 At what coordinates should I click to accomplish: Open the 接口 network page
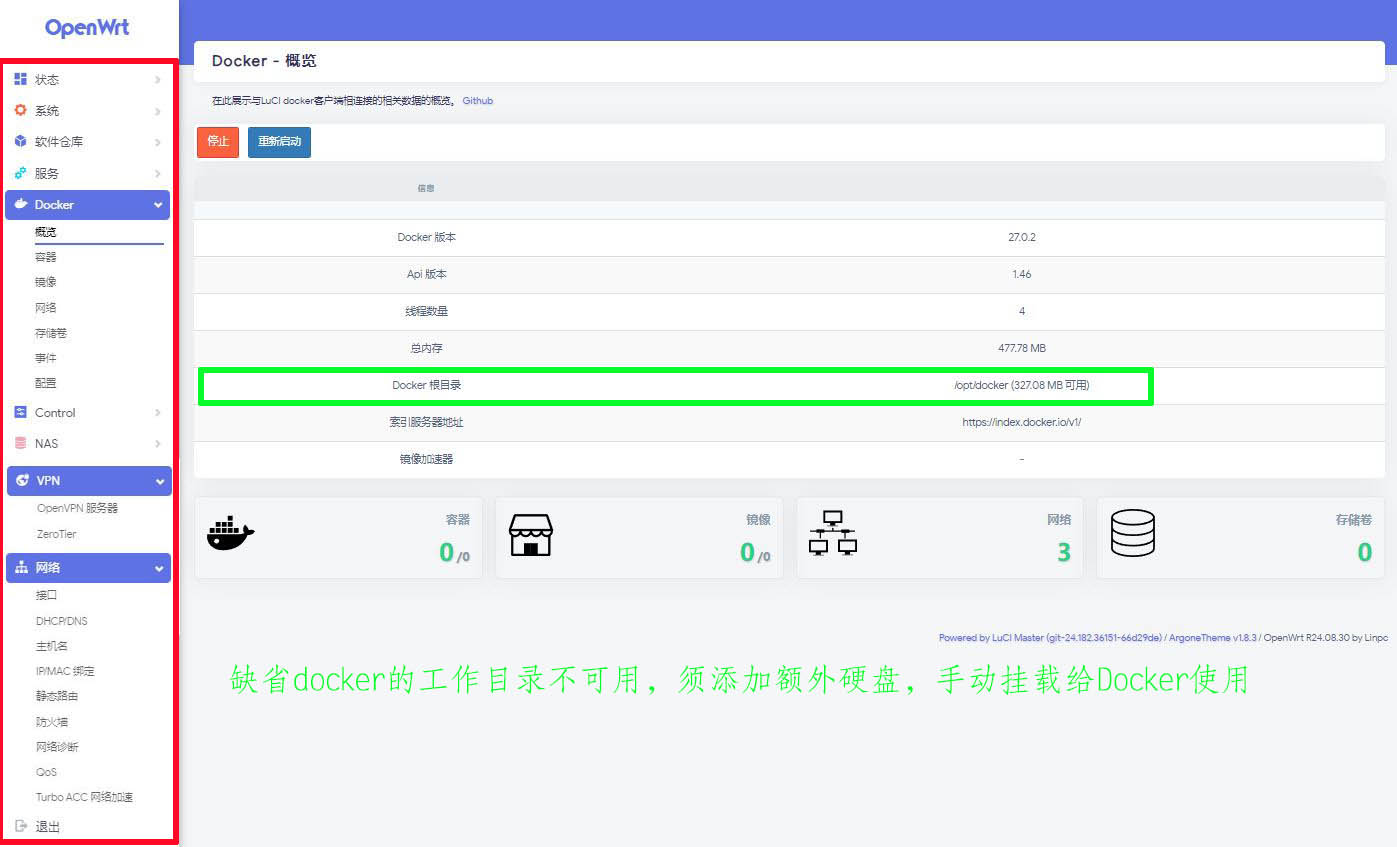coord(46,595)
